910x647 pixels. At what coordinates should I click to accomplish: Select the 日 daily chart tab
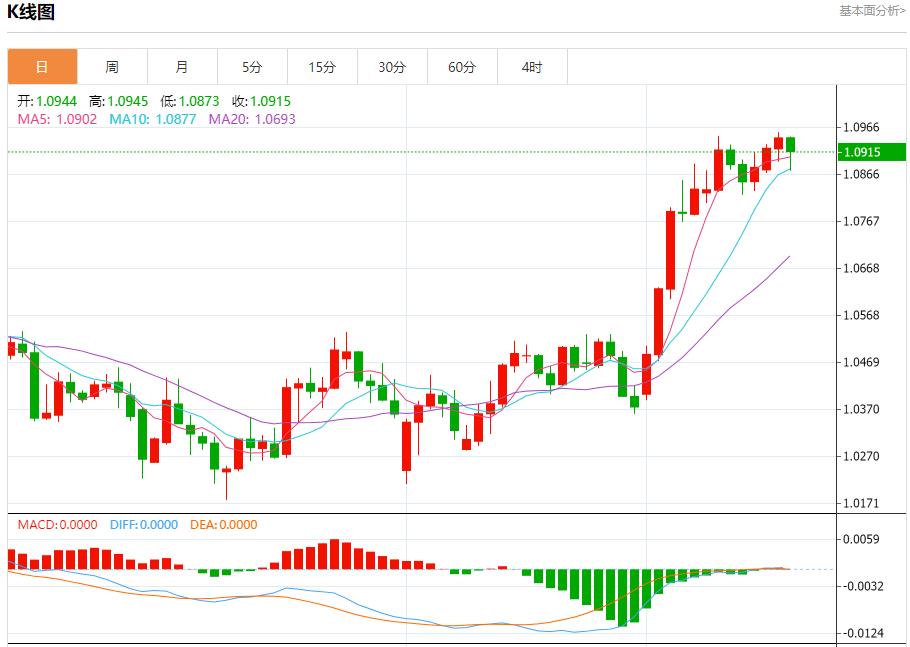[42, 67]
